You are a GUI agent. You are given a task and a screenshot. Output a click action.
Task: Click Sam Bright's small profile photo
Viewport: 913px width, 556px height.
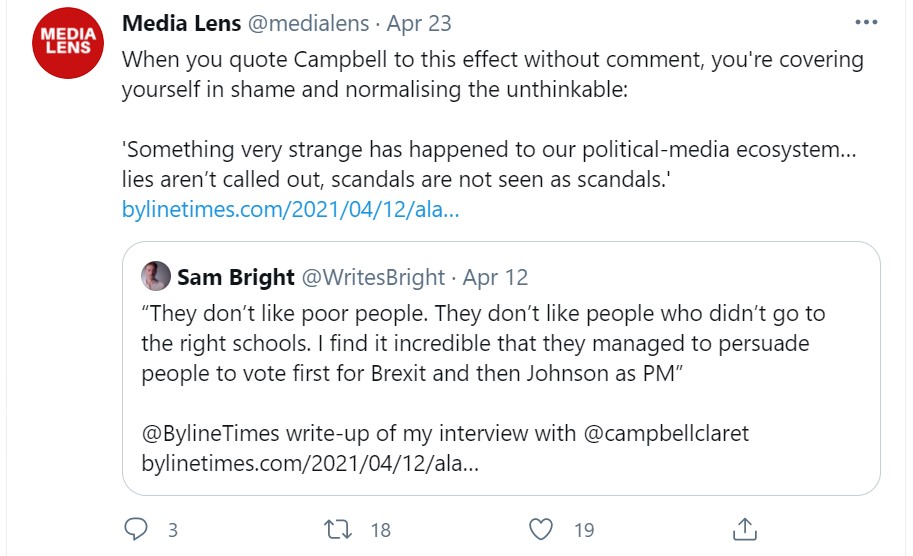point(156,277)
